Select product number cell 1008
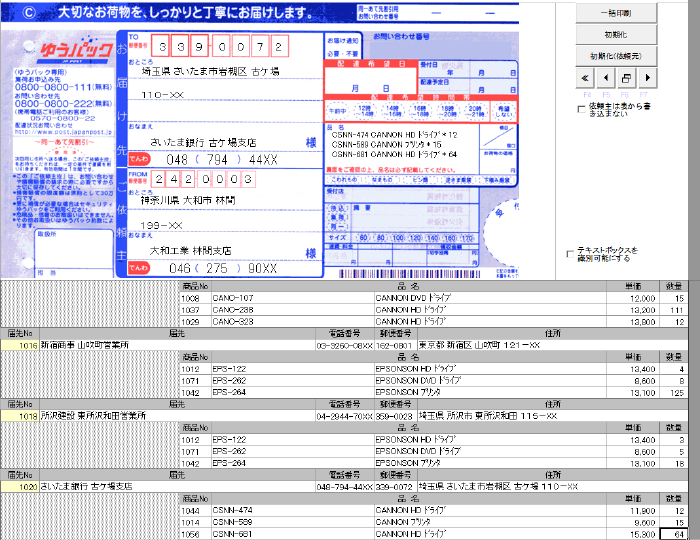Viewport: 700px width, 540px height. click(196, 298)
